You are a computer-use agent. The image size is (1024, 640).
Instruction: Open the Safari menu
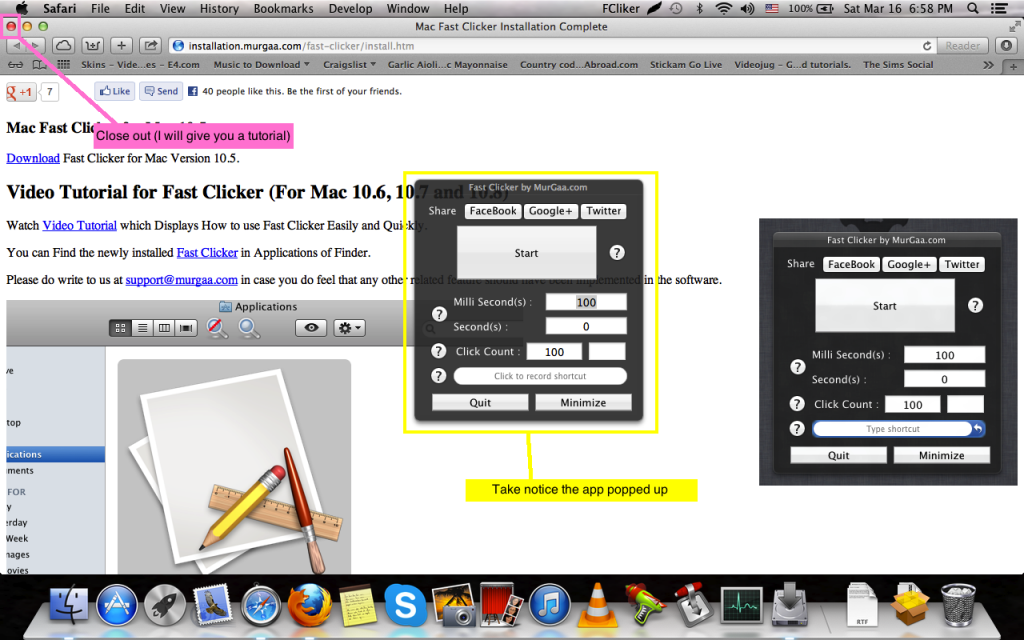[59, 8]
